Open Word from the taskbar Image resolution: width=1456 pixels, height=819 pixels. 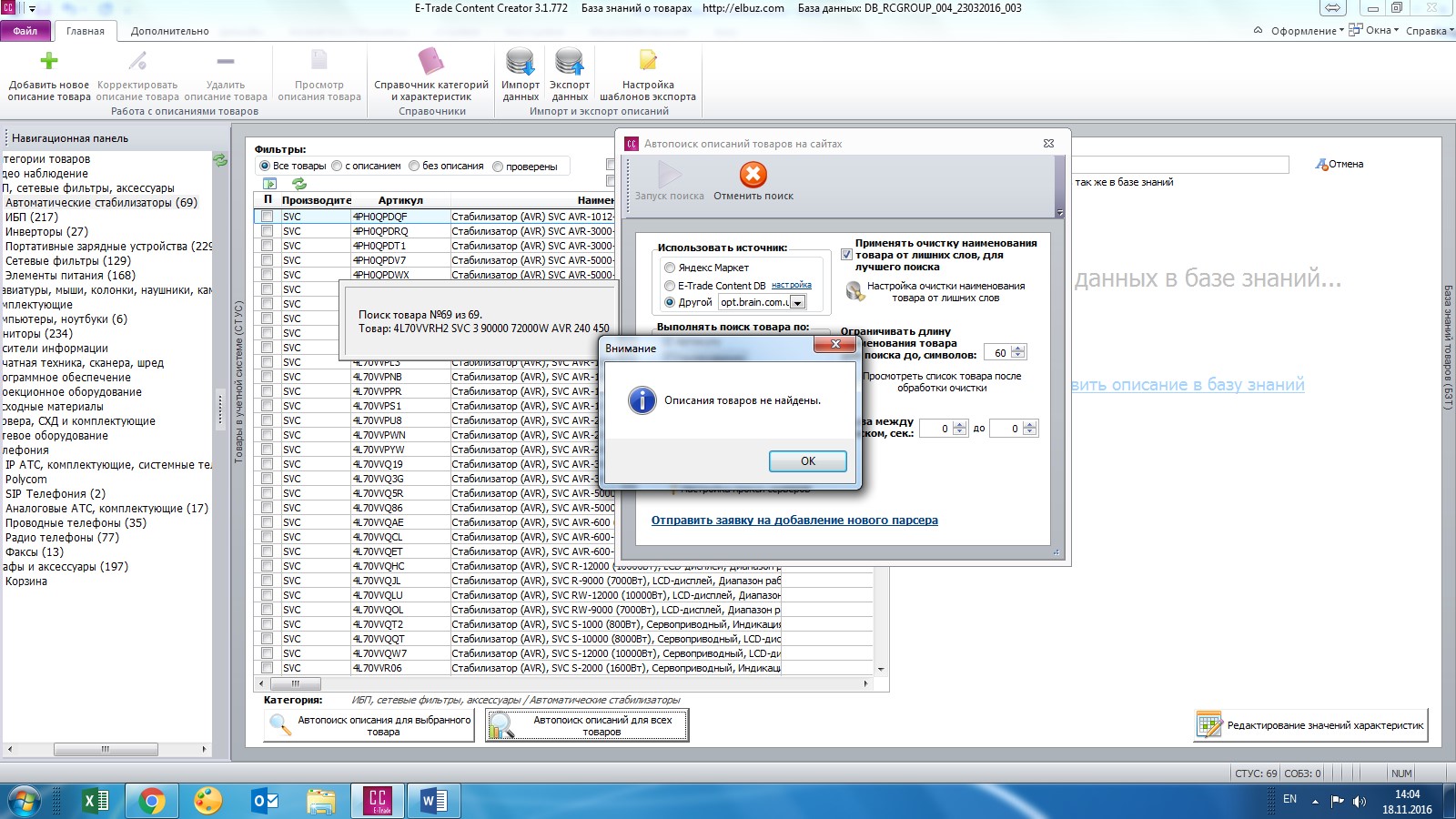tap(434, 801)
